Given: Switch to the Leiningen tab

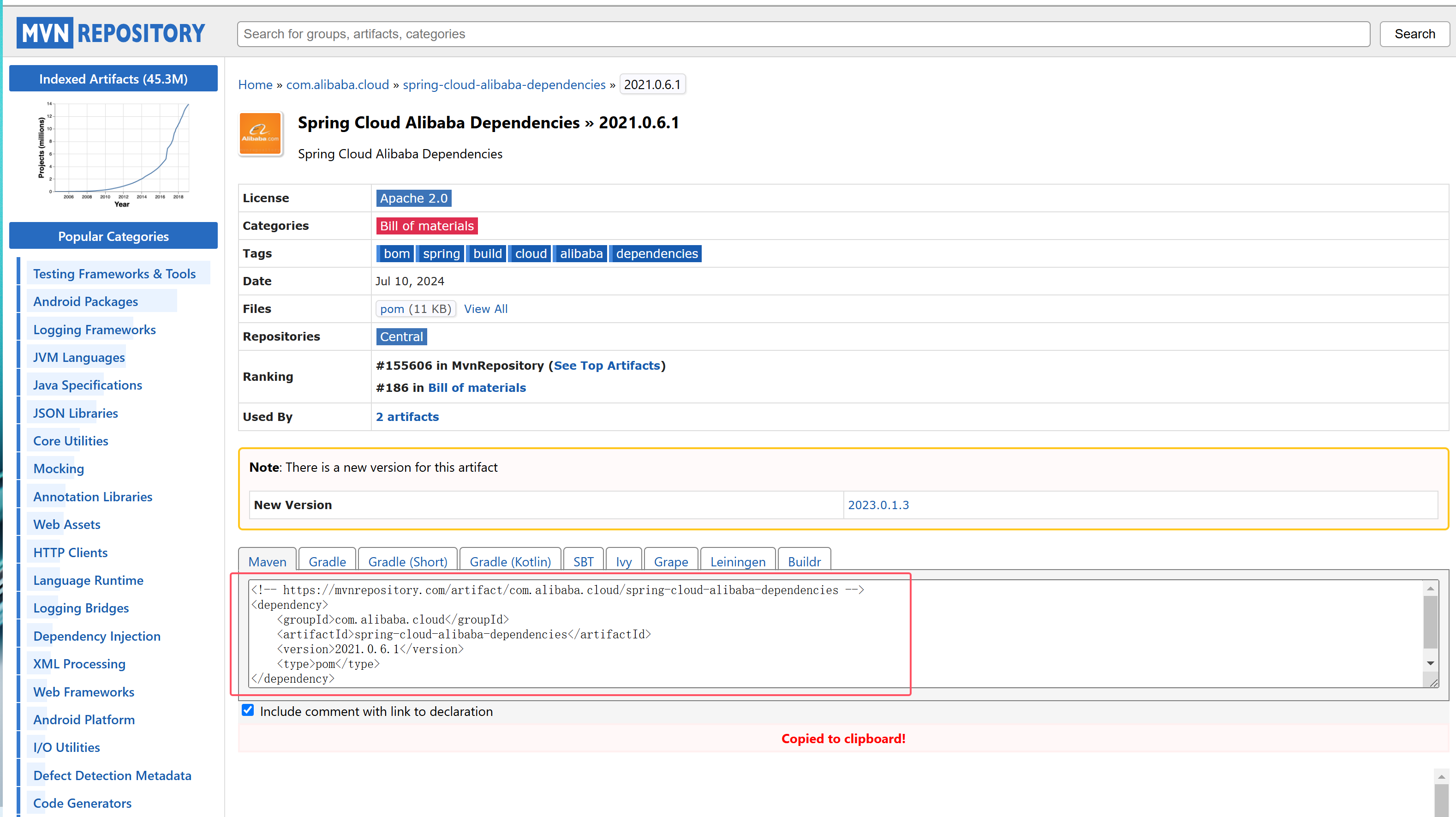Looking at the screenshot, I should point(738,561).
